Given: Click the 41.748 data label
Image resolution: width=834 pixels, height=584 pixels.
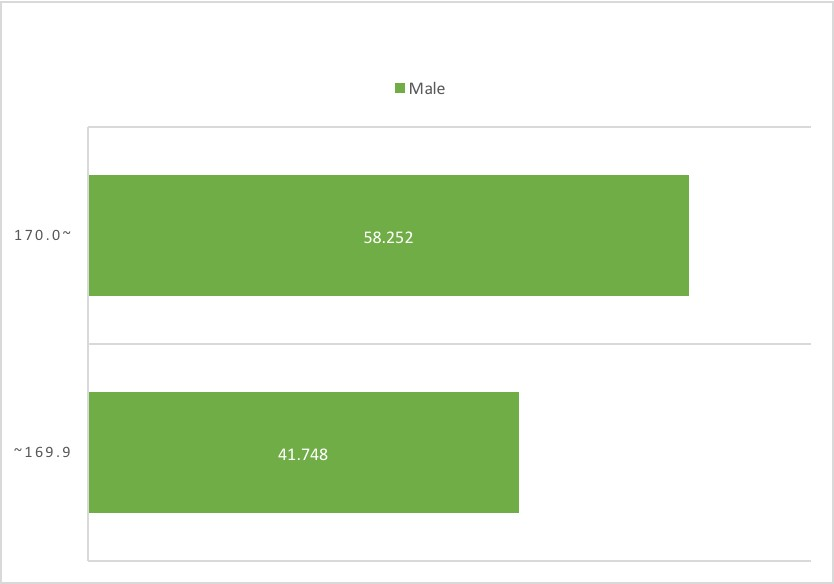Looking at the screenshot, I should (x=303, y=454).
